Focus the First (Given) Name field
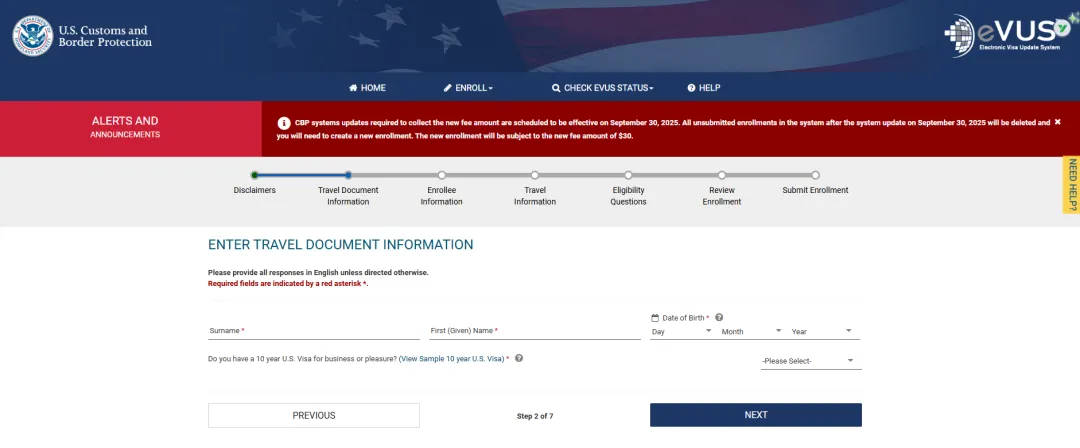 [535, 331]
